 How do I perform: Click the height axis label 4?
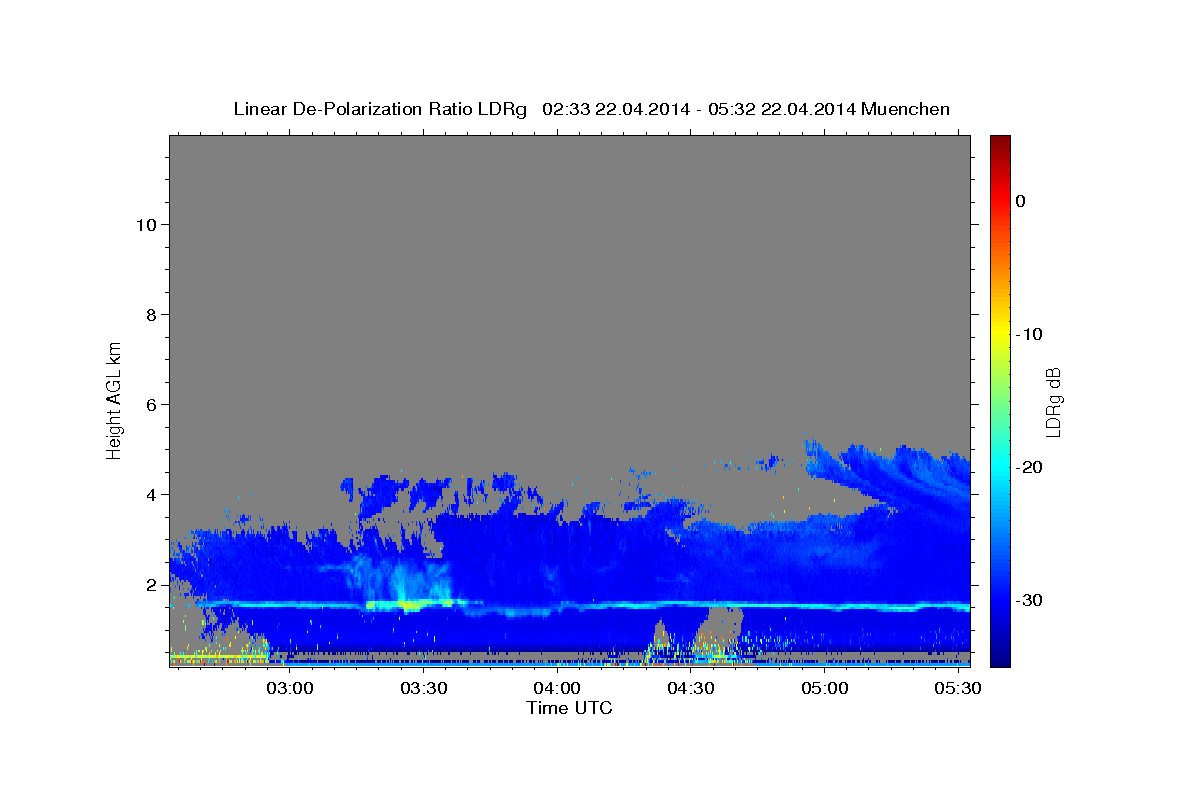(x=150, y=494)
